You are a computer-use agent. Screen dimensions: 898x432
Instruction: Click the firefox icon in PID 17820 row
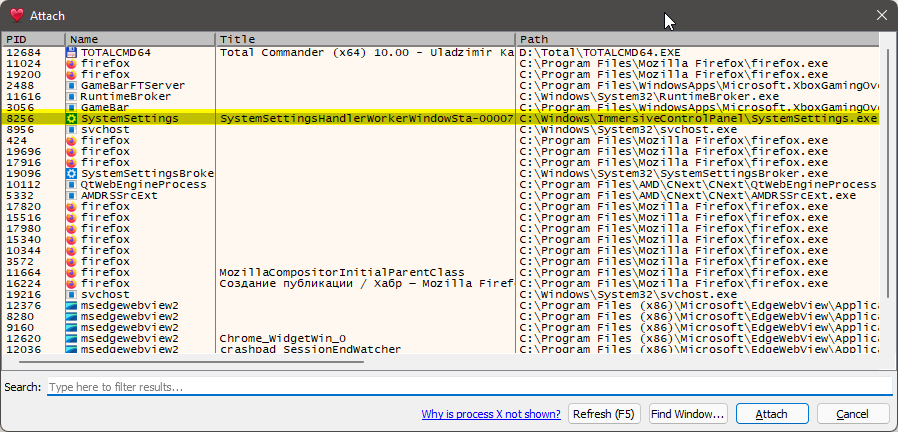[72, 206]
